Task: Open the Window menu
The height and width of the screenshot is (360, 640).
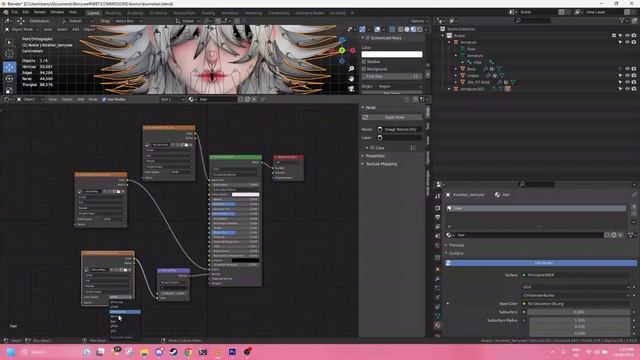Action: 57,12
